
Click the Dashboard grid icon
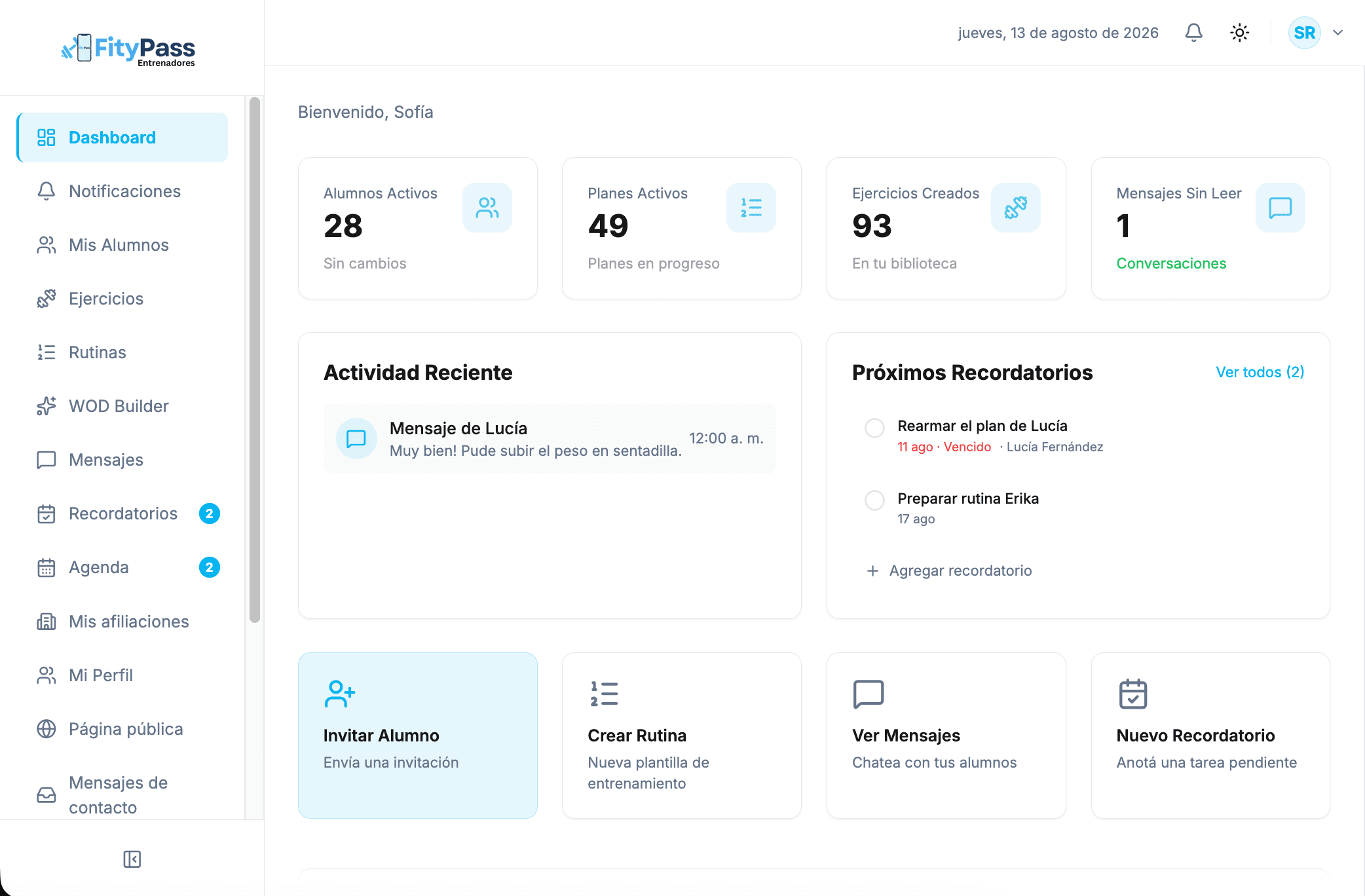[x=47, y=138]
